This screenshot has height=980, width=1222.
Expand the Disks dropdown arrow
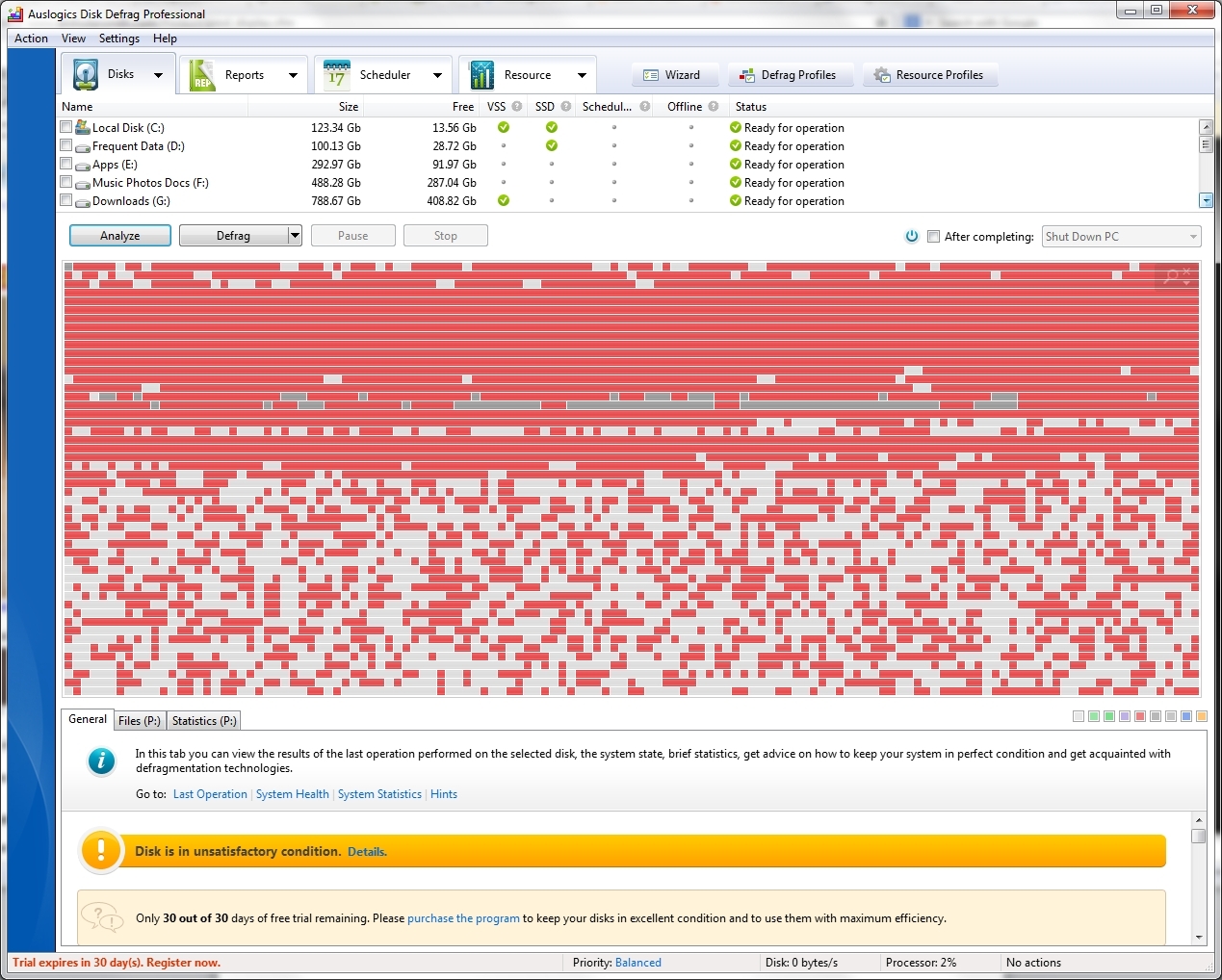coord(158,75)
